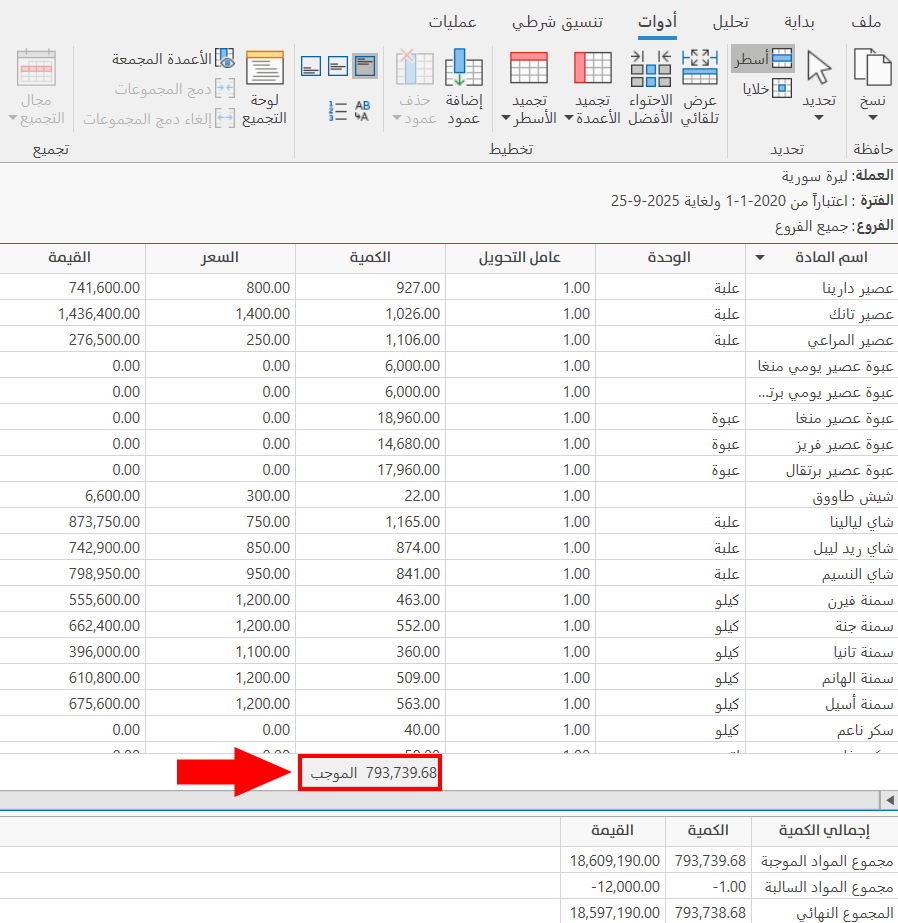Click the تجميد الأسطر freeze rows icon

click(528, 67)
